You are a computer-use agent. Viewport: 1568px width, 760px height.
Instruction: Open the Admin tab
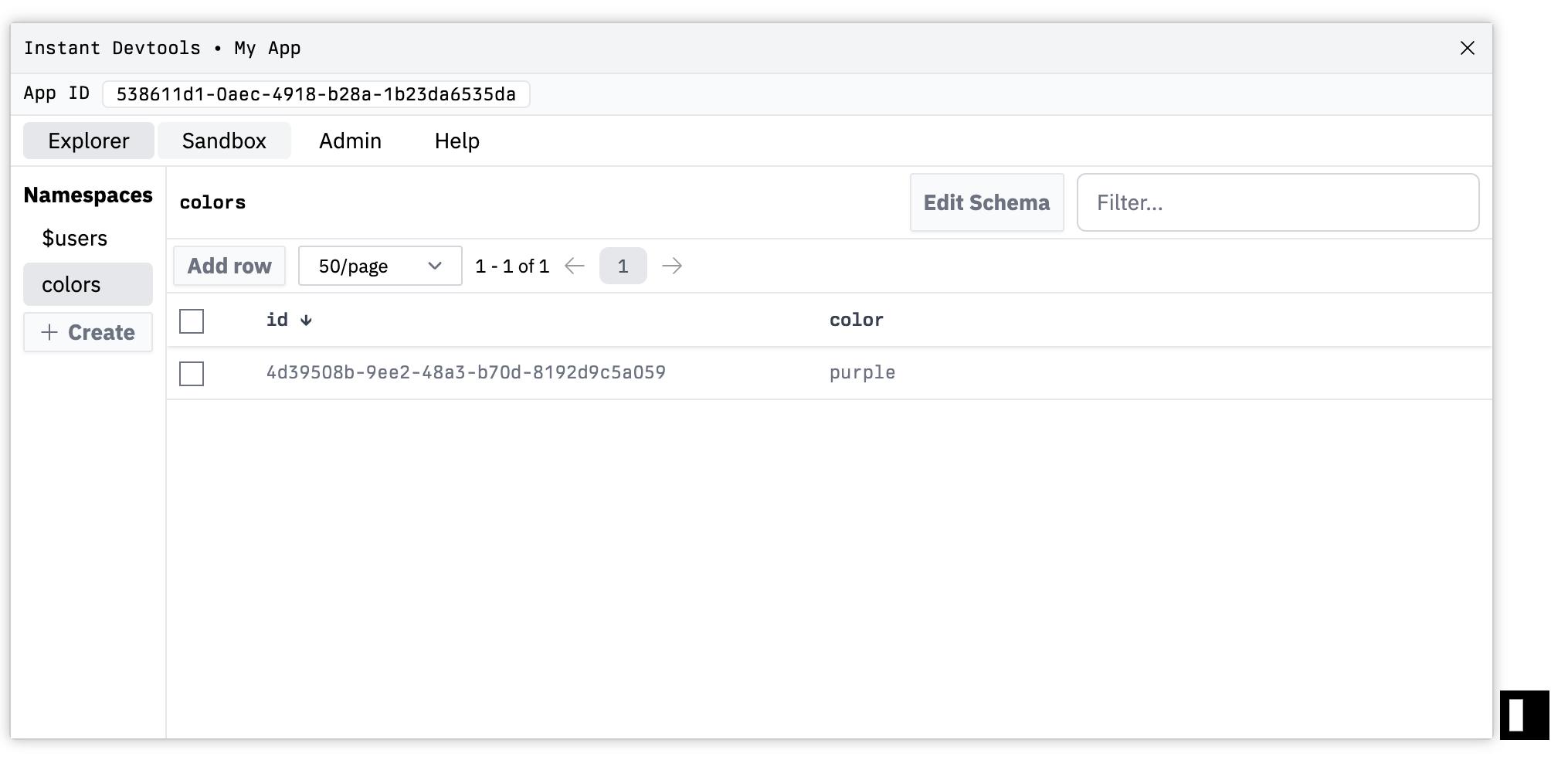(x=350, y=141)
